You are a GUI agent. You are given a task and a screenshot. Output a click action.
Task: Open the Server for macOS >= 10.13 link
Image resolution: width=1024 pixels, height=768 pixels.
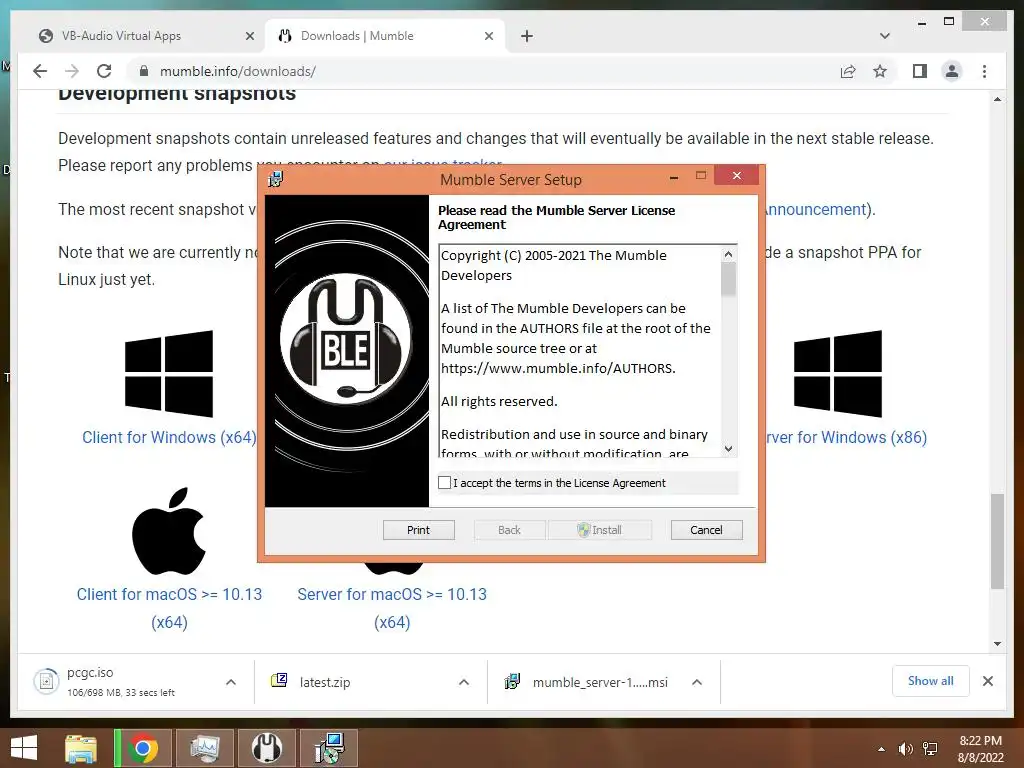click(392, 607)
